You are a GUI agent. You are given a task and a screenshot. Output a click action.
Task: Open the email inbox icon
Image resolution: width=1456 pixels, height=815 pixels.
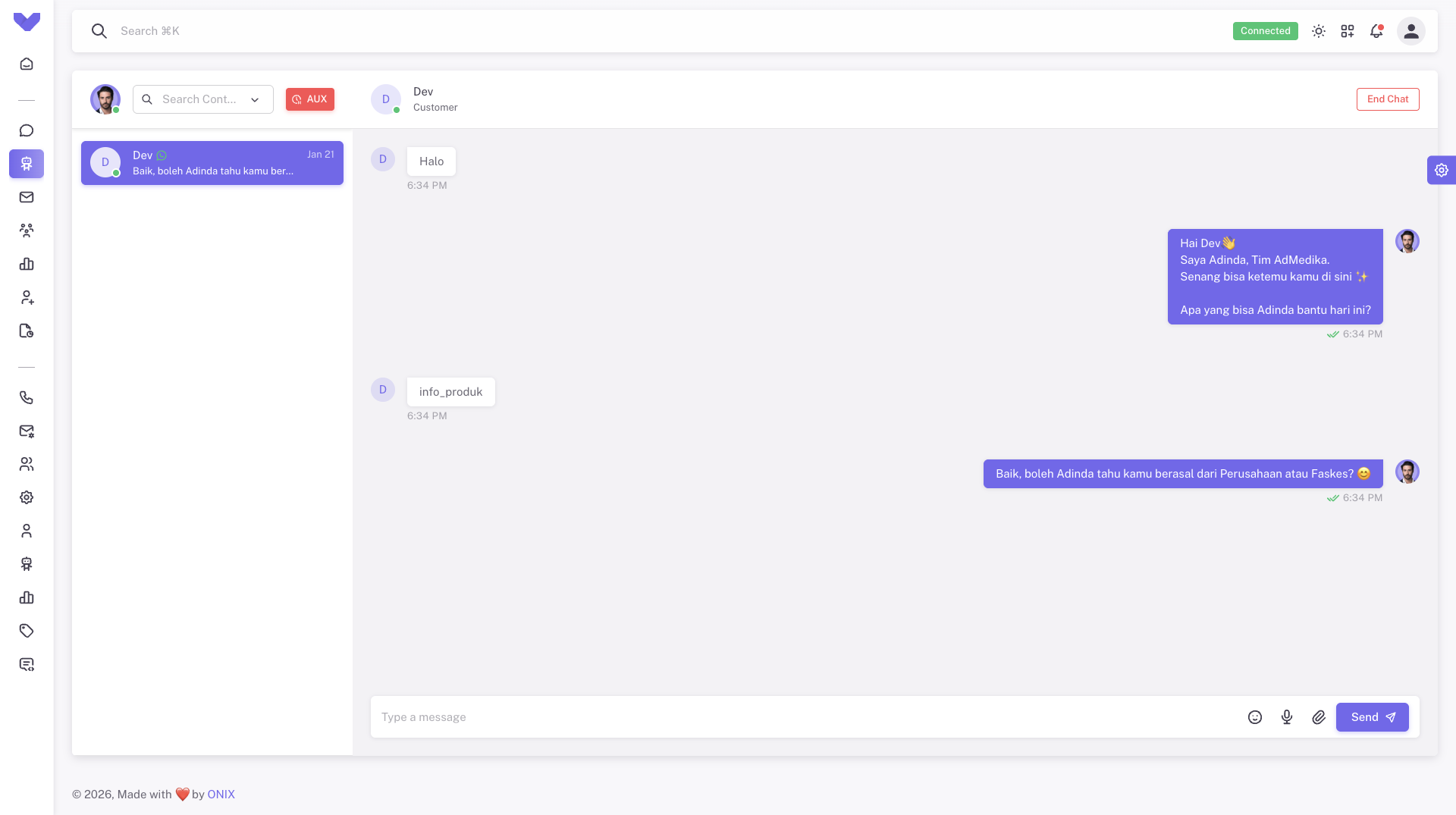point(27,197)
